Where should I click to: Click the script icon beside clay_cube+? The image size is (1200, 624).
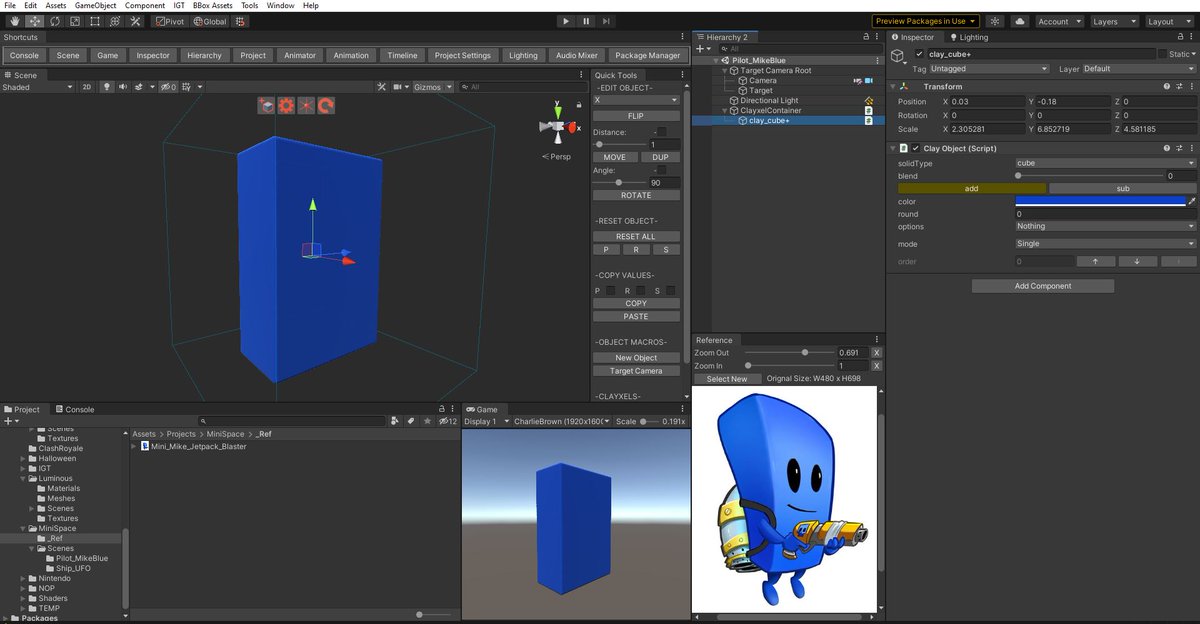point(870,121)
